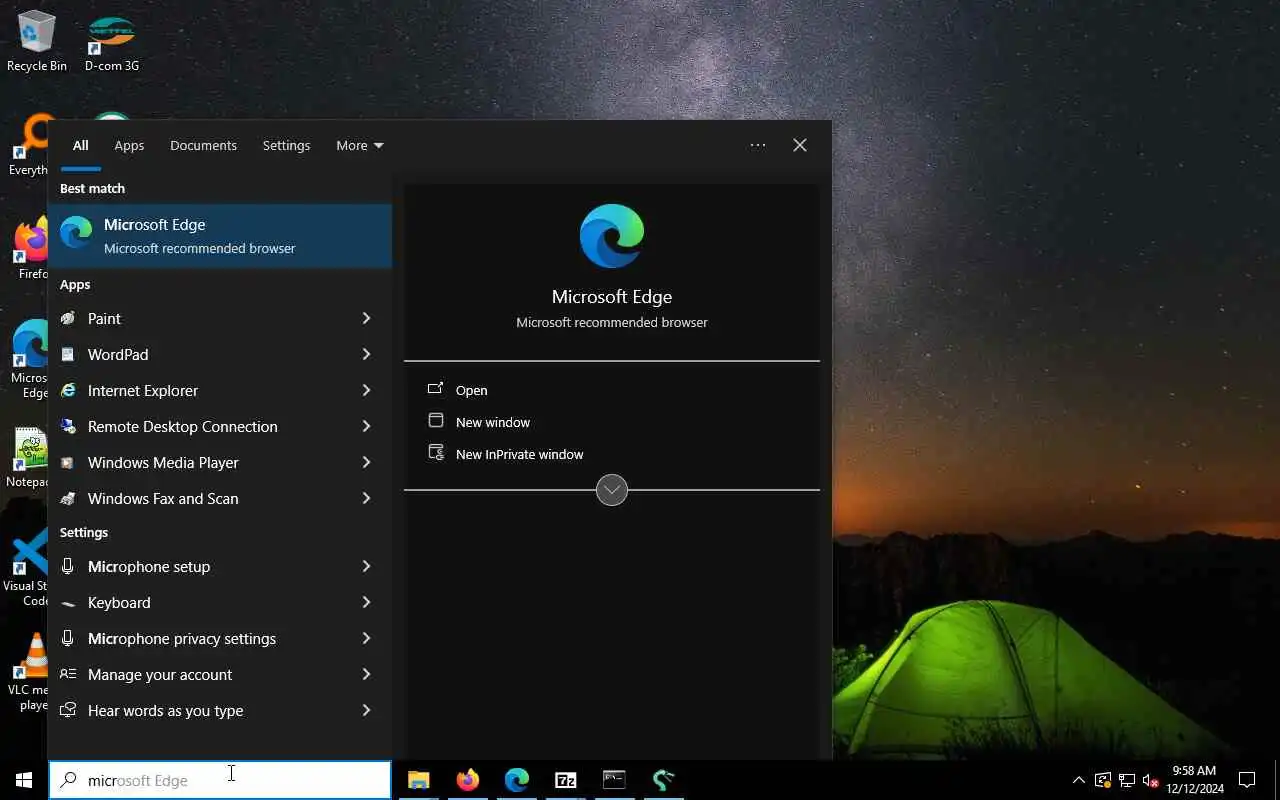
Task: Choose New InPrivate window text
Action: point(519,454)
